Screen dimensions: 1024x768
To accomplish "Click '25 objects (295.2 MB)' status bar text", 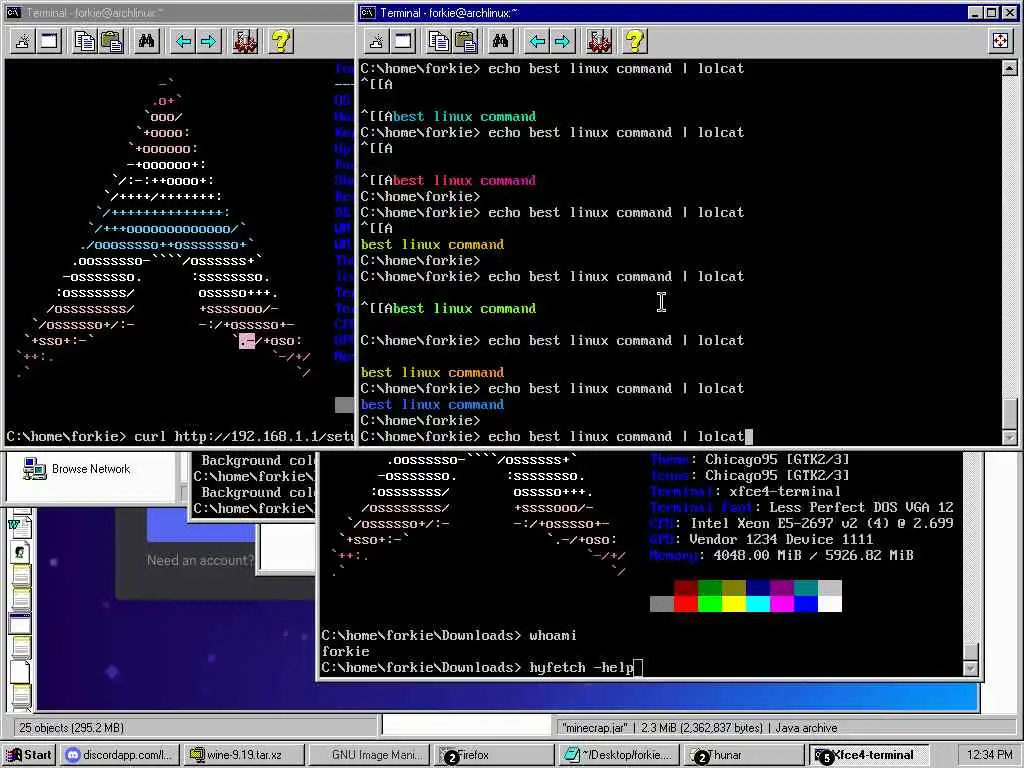I will pyautogui.click(x=71, y=728).
